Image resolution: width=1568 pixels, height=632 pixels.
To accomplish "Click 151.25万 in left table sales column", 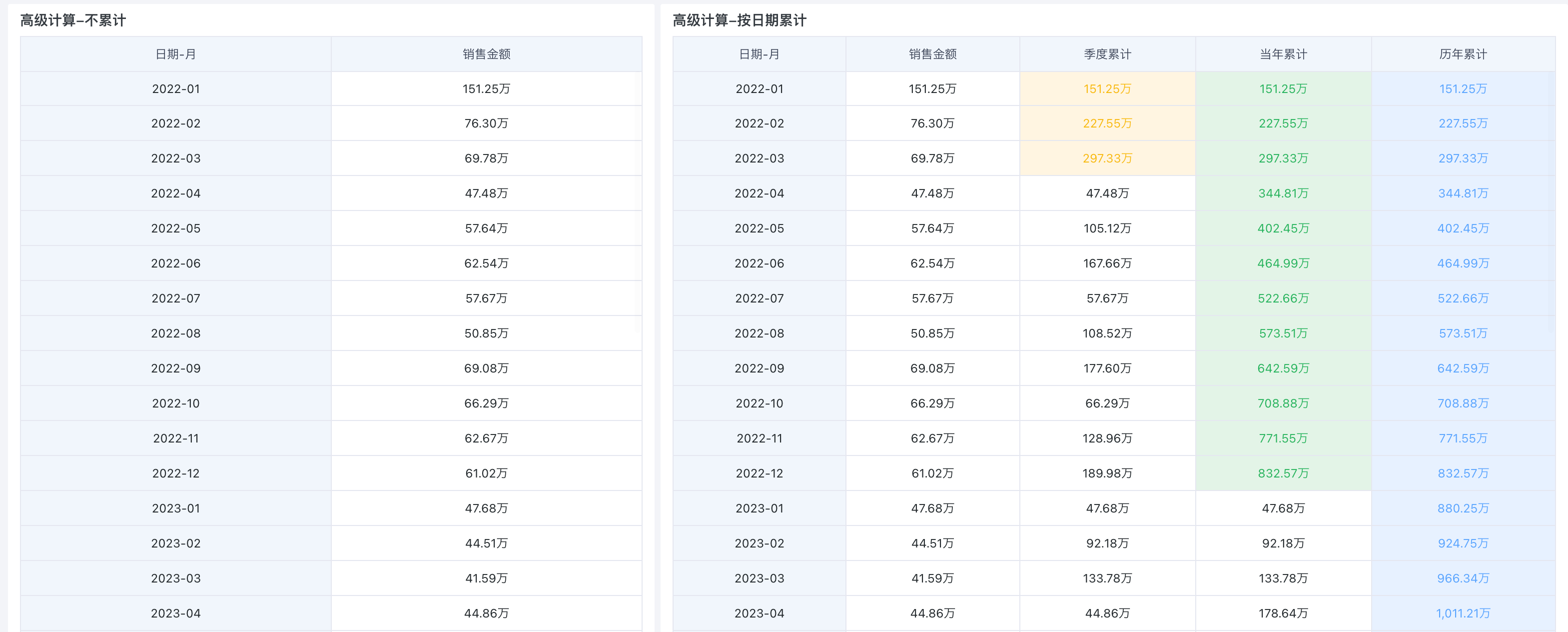I will [x=486, y=89].
